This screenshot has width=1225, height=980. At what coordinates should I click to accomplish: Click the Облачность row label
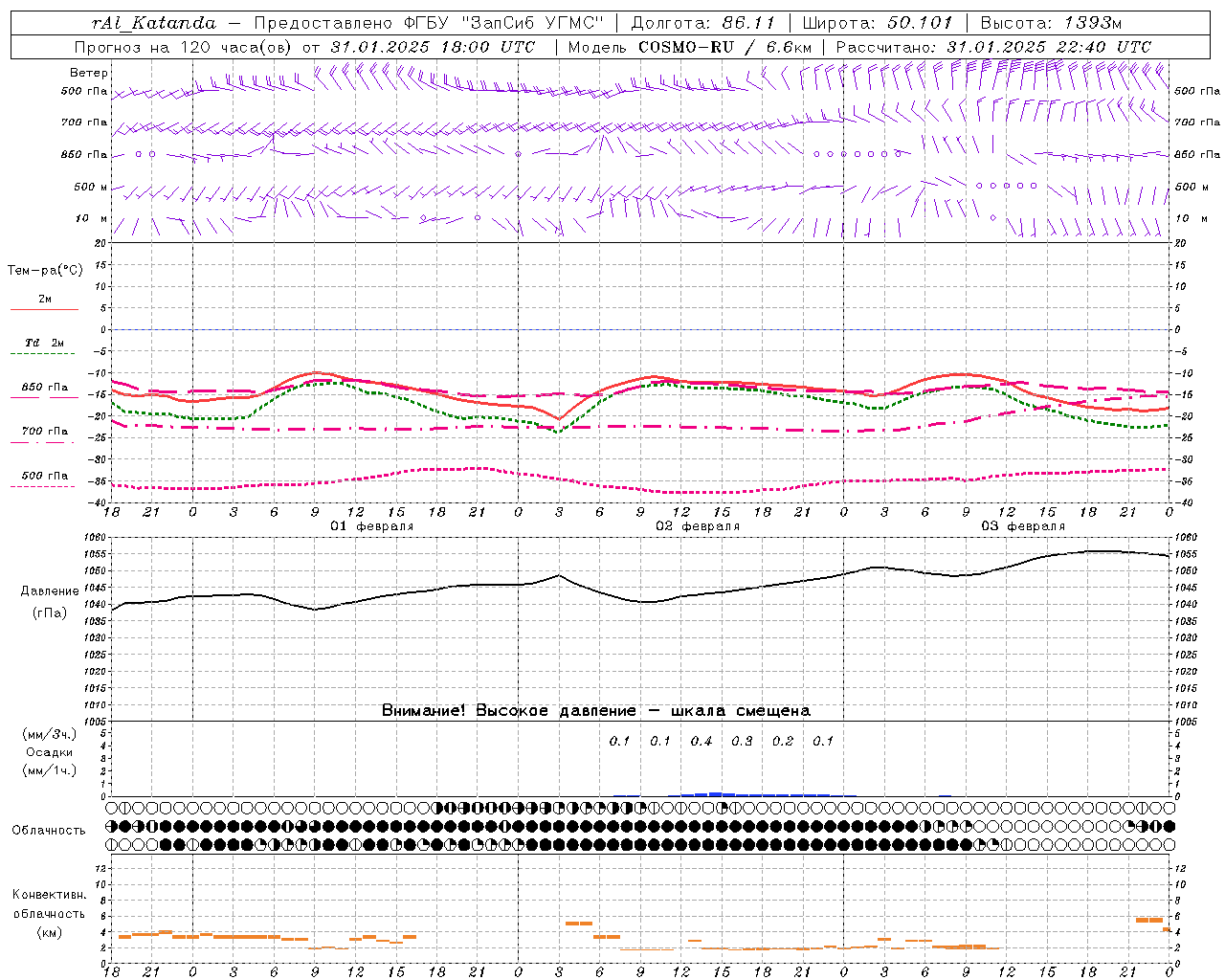[x=49, y=830]
